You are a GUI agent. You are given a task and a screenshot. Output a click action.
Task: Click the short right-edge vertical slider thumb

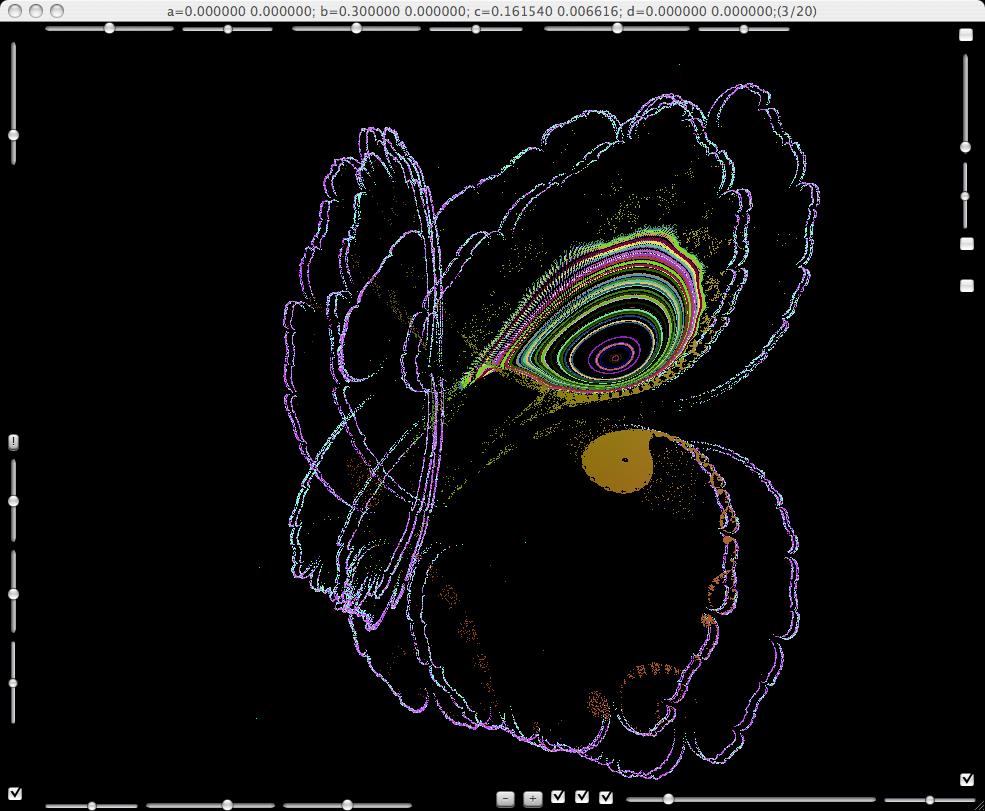coord(966,196)
